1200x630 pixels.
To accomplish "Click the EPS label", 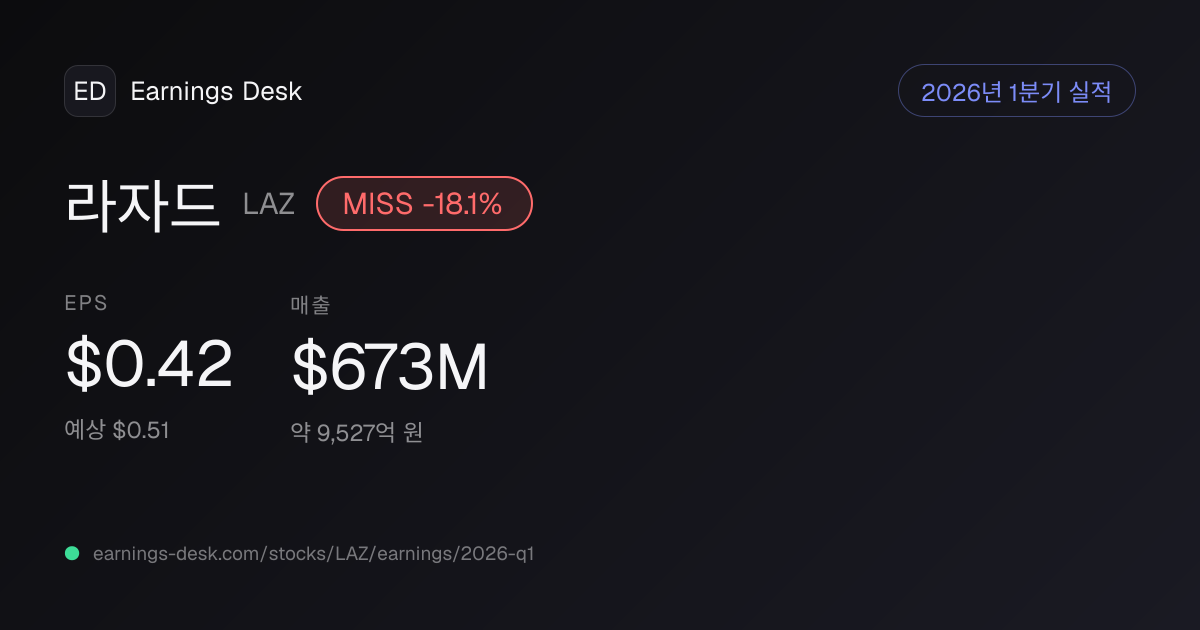I will click(86, 303).
